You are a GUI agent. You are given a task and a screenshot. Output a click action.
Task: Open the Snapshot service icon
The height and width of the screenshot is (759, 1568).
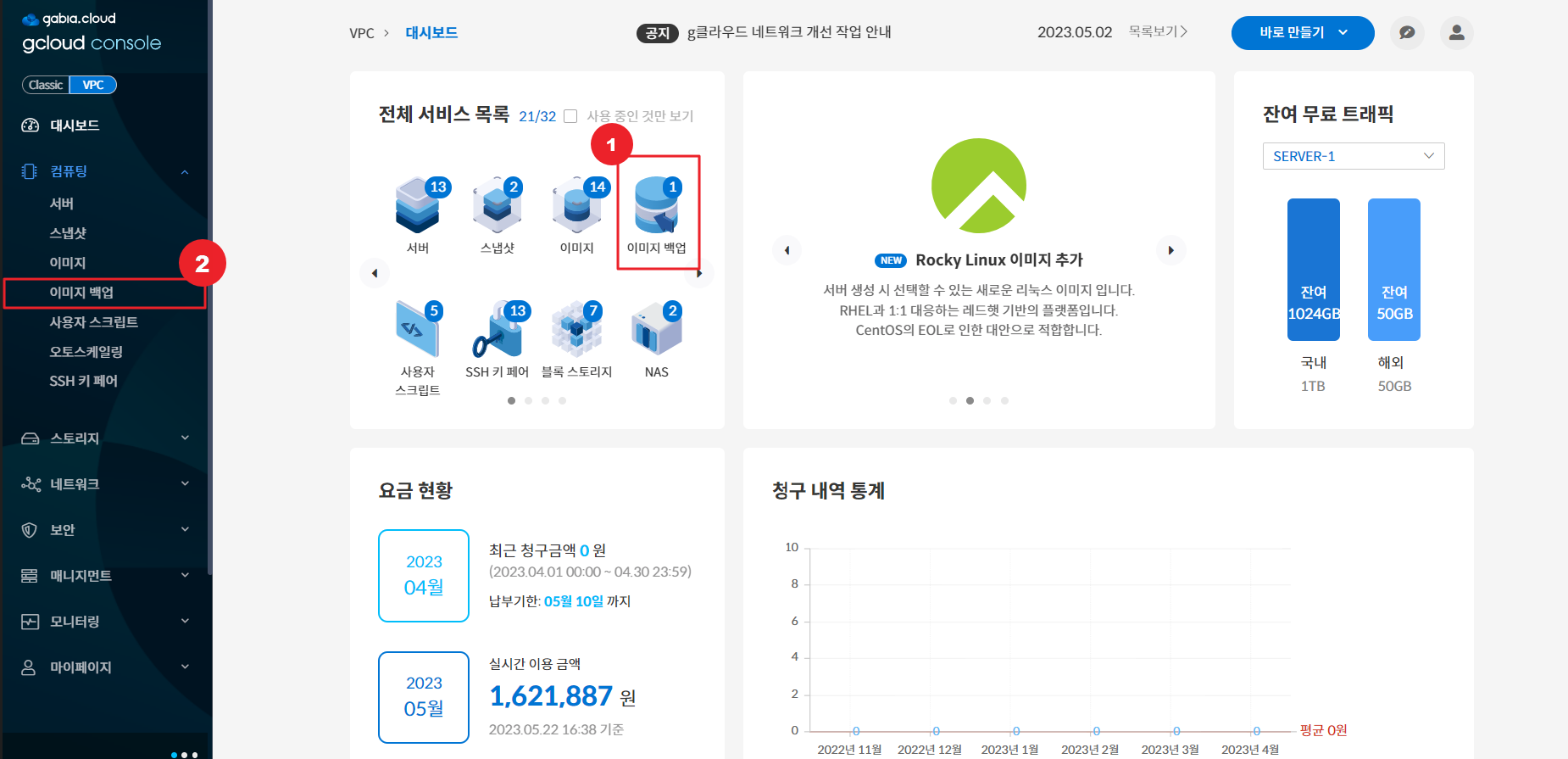click(x=497, y=208)
